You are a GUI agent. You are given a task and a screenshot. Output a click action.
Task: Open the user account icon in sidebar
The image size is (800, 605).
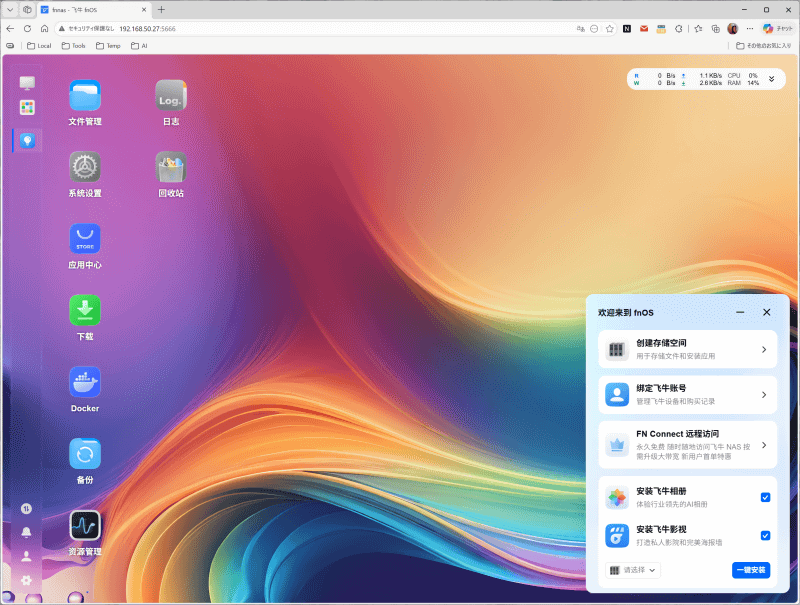[x=26, y=556]
